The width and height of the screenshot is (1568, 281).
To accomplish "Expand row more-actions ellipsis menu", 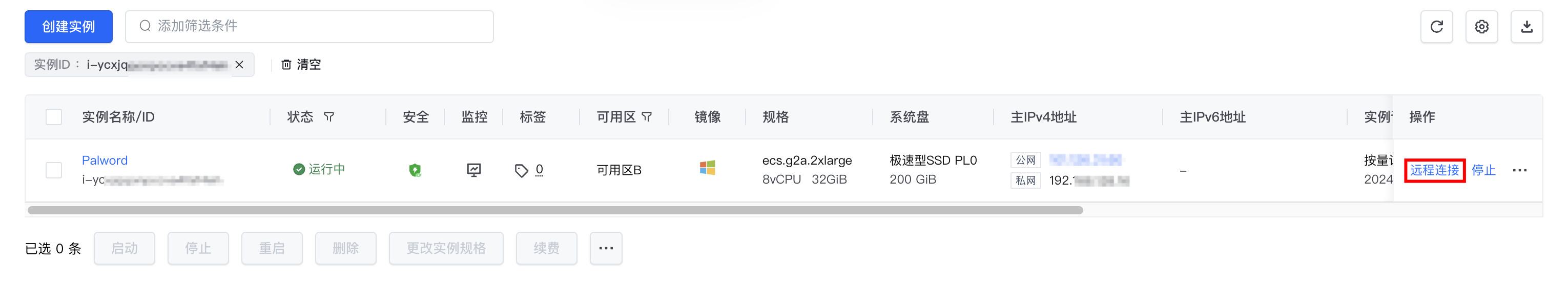I will tap(1519, 171).
